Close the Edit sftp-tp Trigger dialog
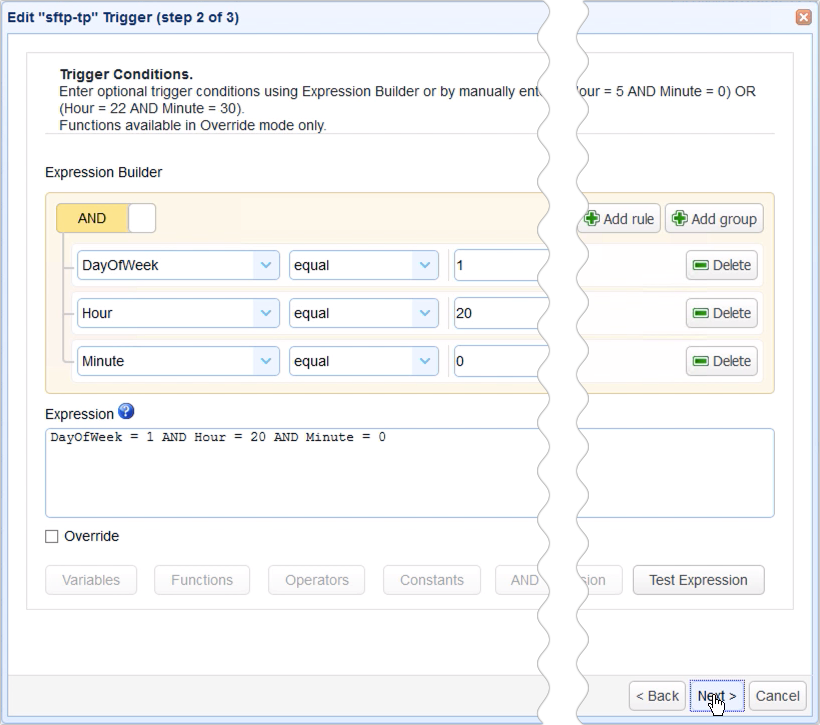 (803, 17)
